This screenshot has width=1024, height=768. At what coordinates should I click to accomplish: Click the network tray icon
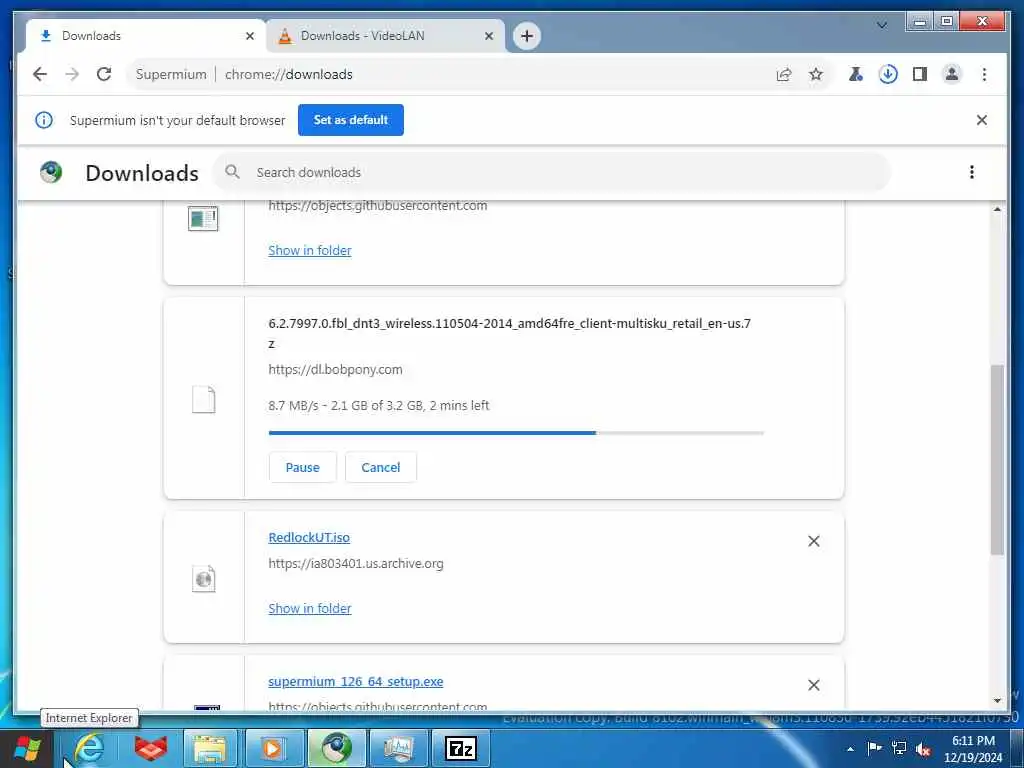click(899, 748)
